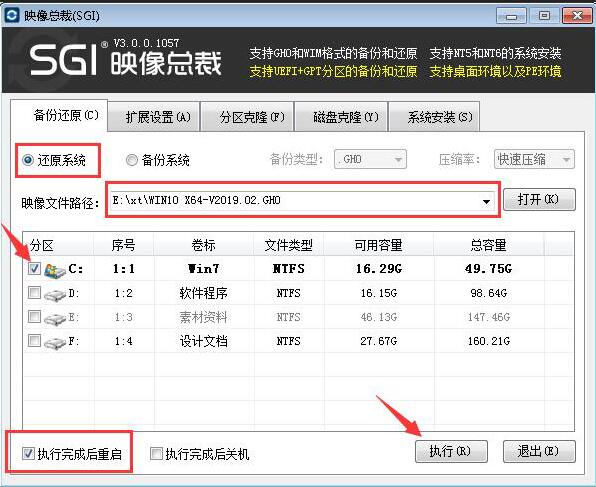This screenshot has width=596, height=487.
Task: Minimize the 映像总裁 window
Action: [x=512, y=16]
